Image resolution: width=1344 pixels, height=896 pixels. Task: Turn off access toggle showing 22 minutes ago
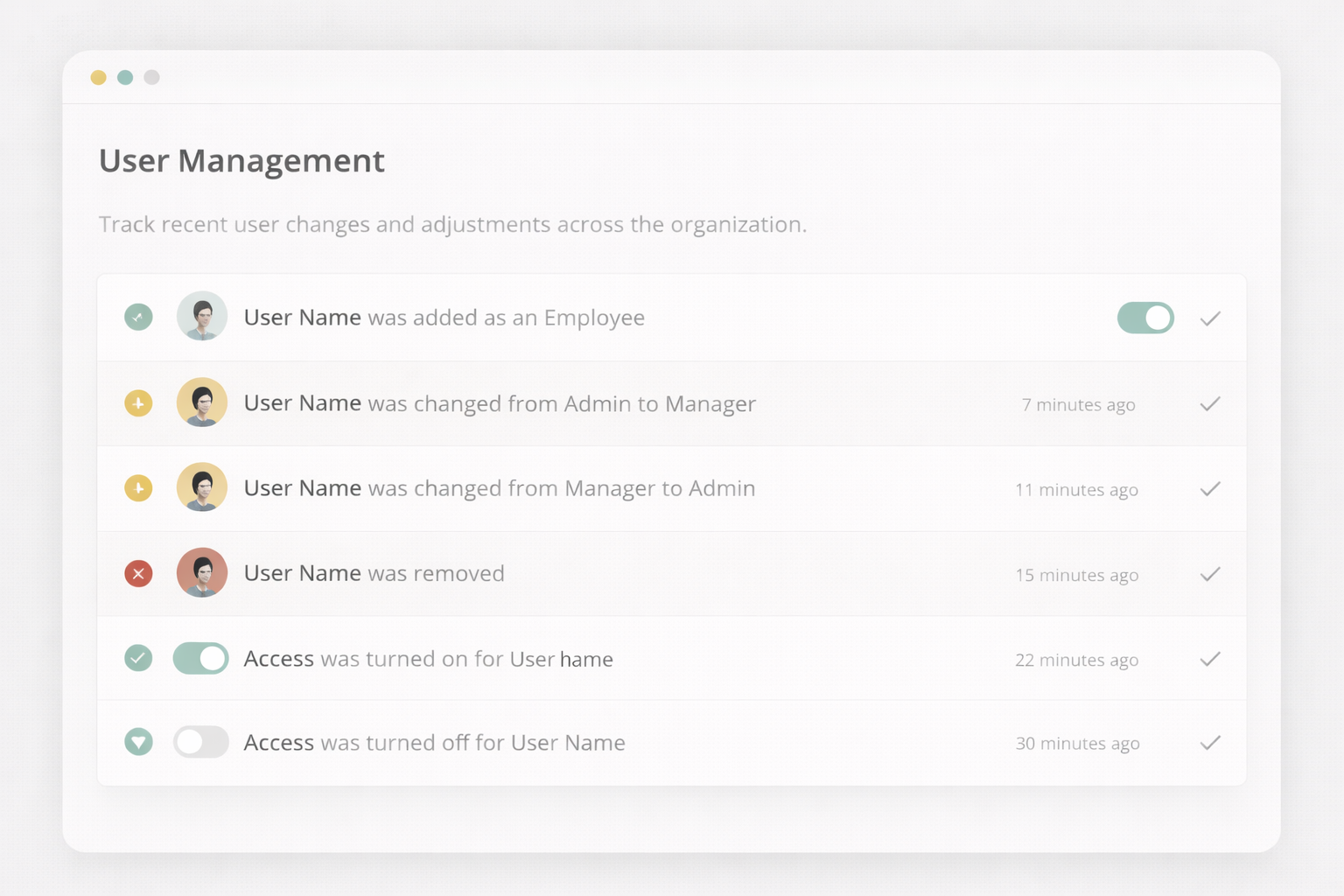(x=201, y=658)
